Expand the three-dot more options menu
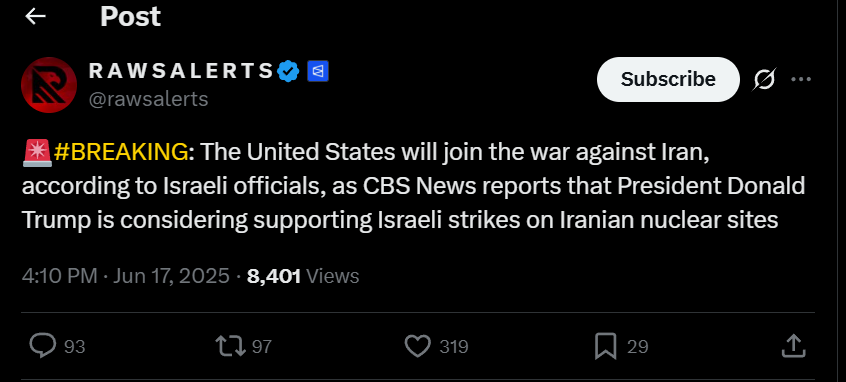846x382 pixels. 801,79
